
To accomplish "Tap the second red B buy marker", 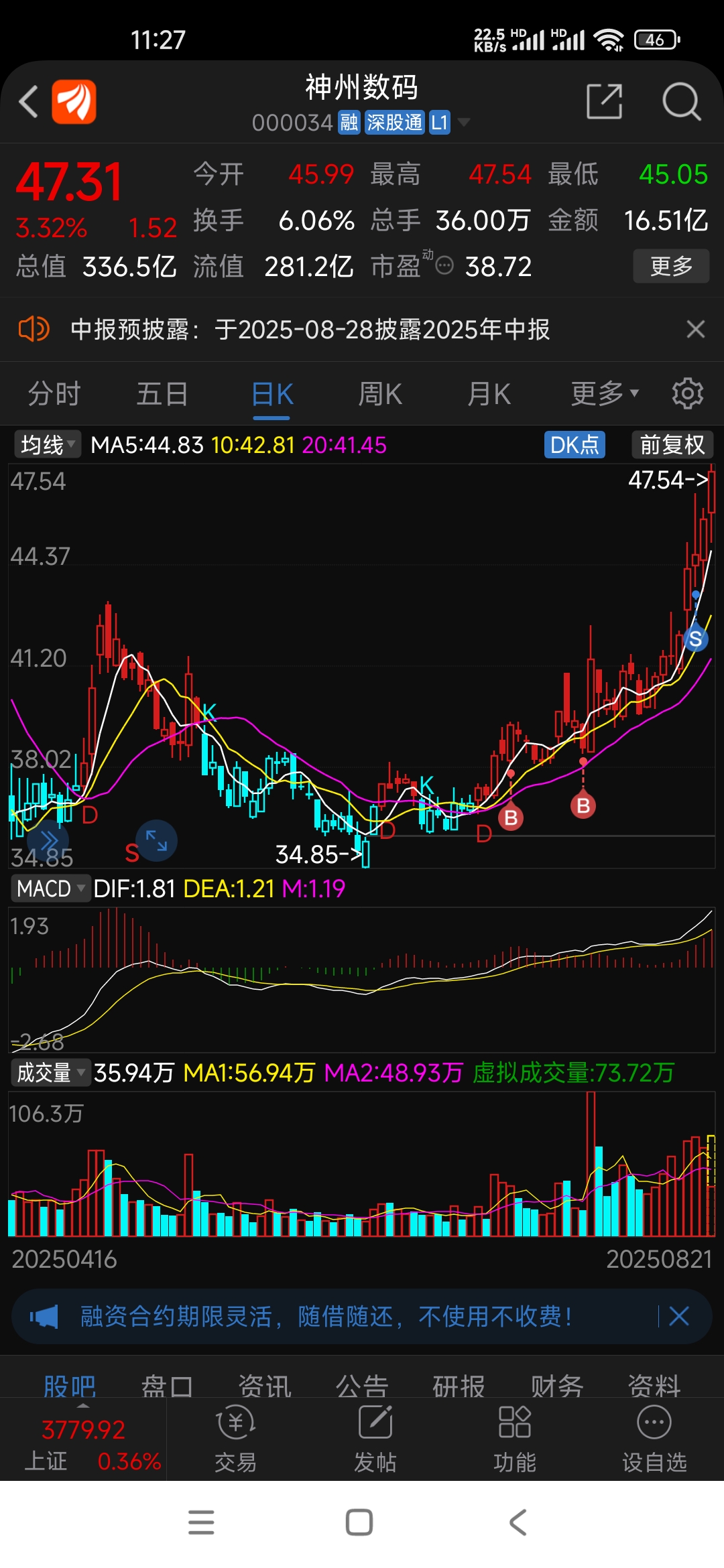I will click(583, 805).
